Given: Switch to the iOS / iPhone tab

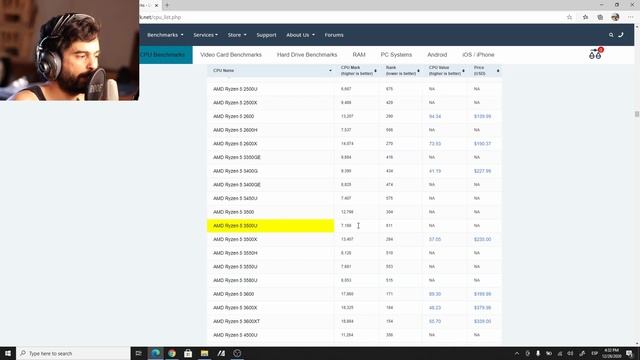Looking at the screenshot, I should pos(478,55).
